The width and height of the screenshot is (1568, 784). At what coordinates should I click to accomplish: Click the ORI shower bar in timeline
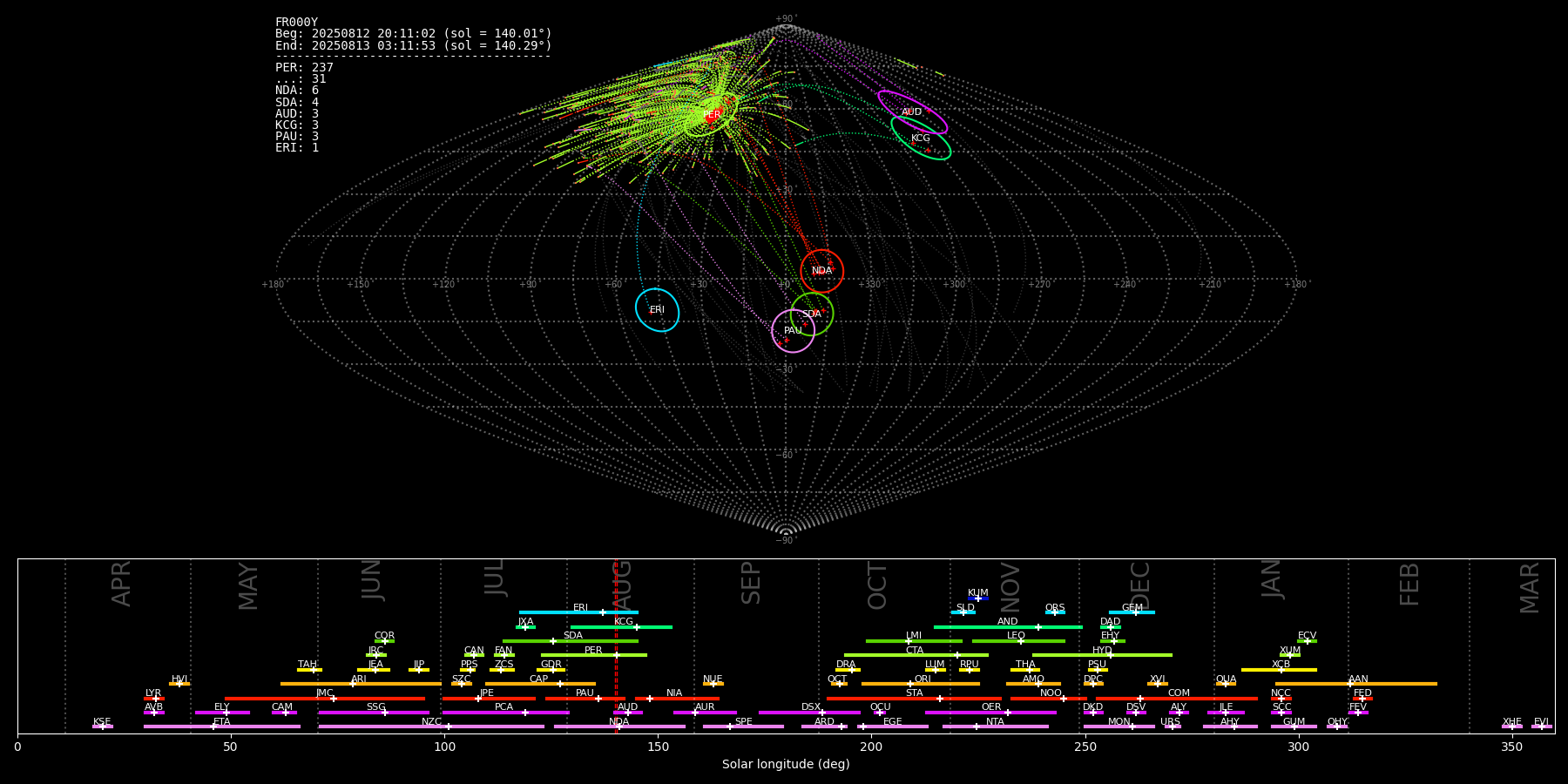coord(921,684)
